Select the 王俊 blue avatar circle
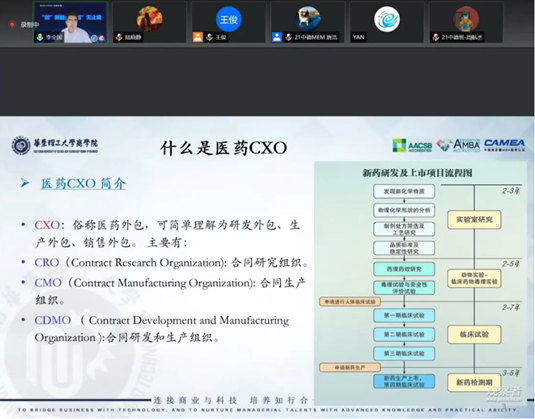 point(229,19)
